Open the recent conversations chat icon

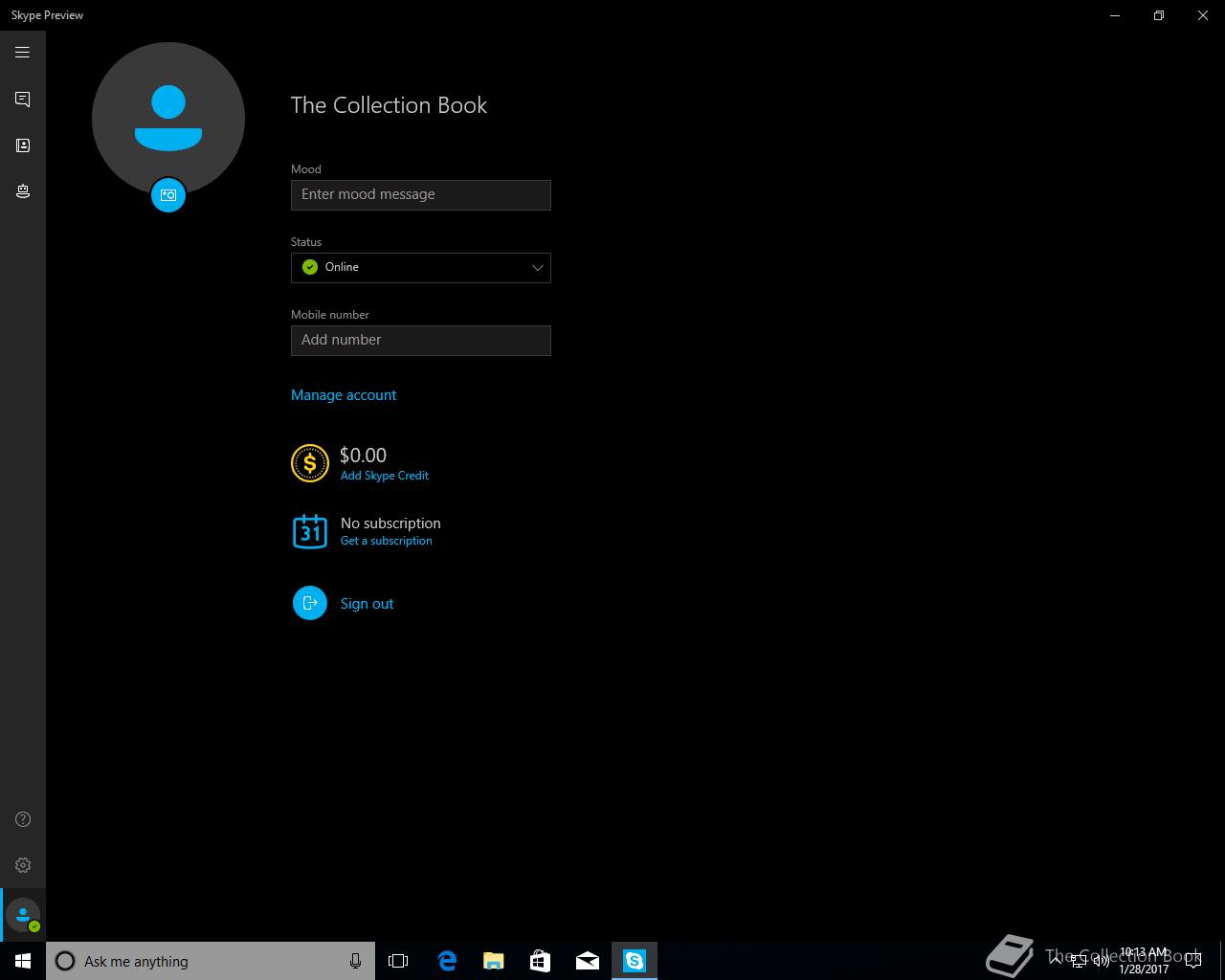point(22,100)
